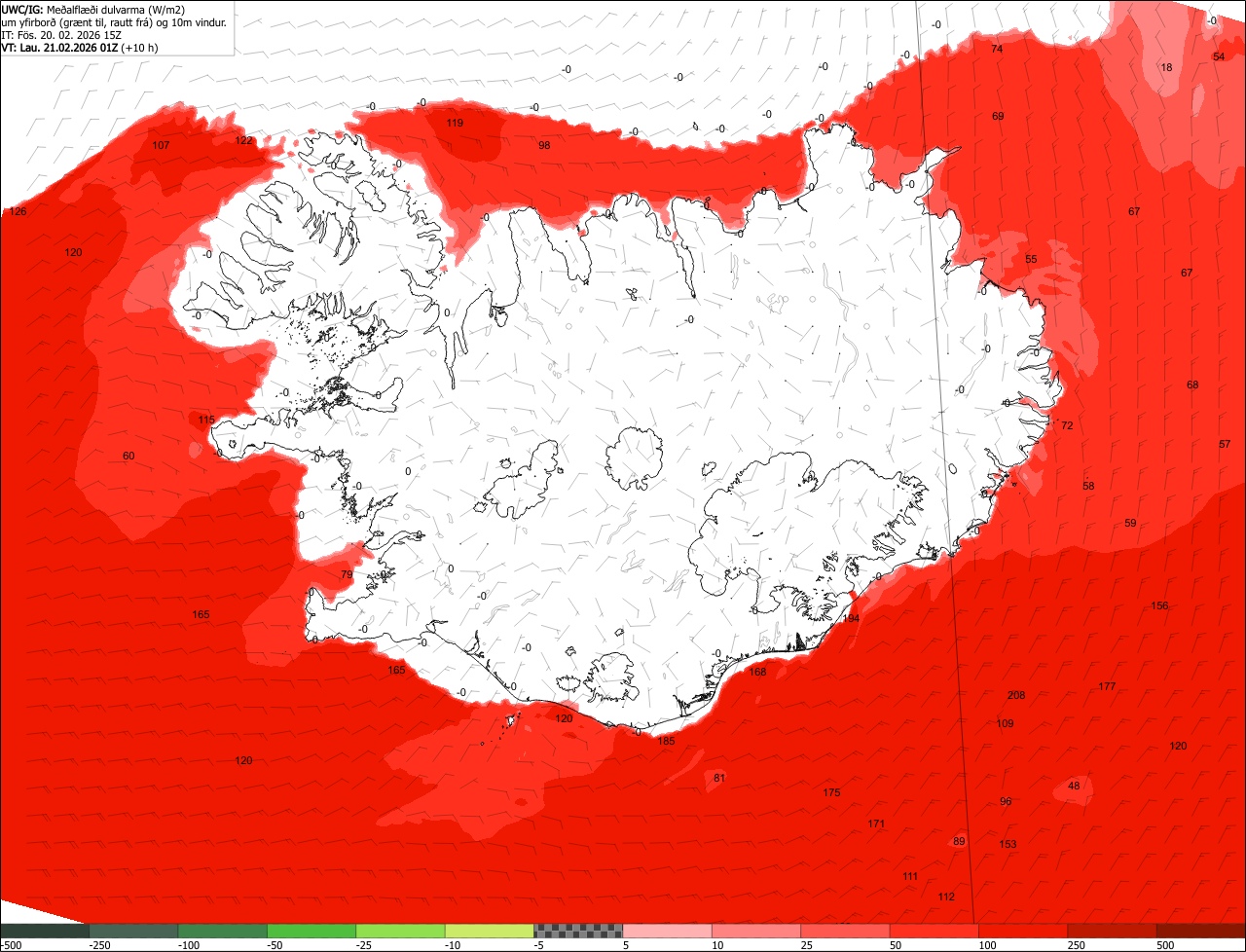The width and height of the screenshot is (1246, 952).
Task: Click the map value '112' near the bottom
Action: coord(946,897)
